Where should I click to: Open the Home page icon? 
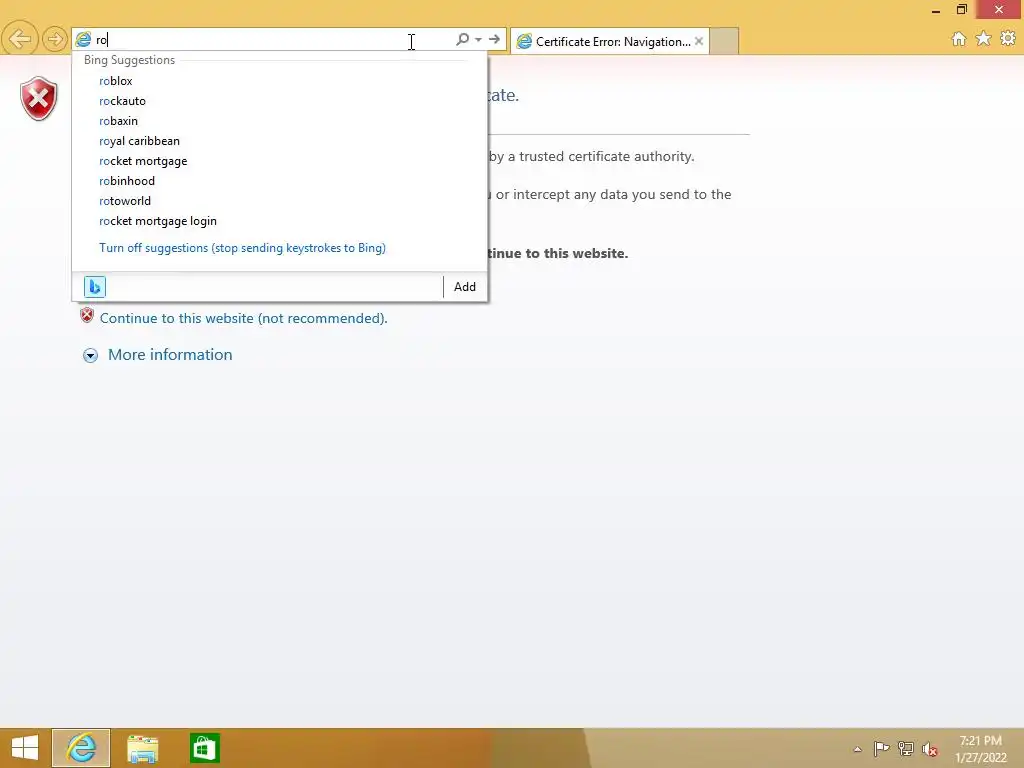[958, 39]
